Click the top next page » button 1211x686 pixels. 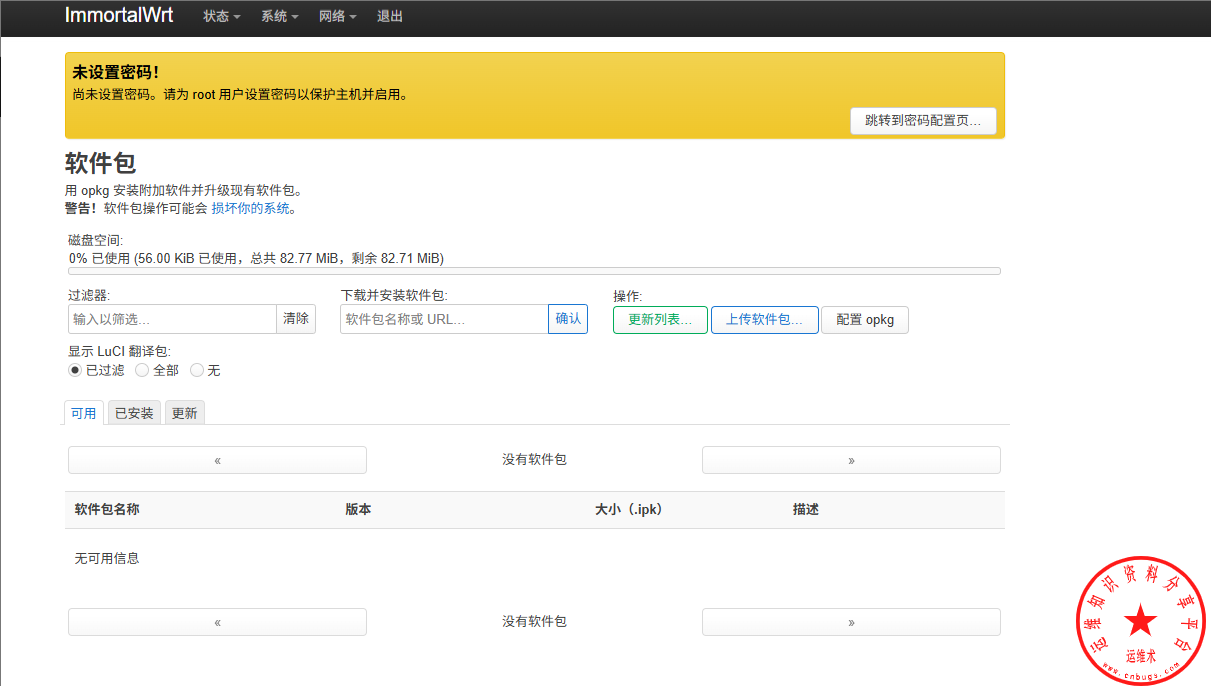coord(851,460)
